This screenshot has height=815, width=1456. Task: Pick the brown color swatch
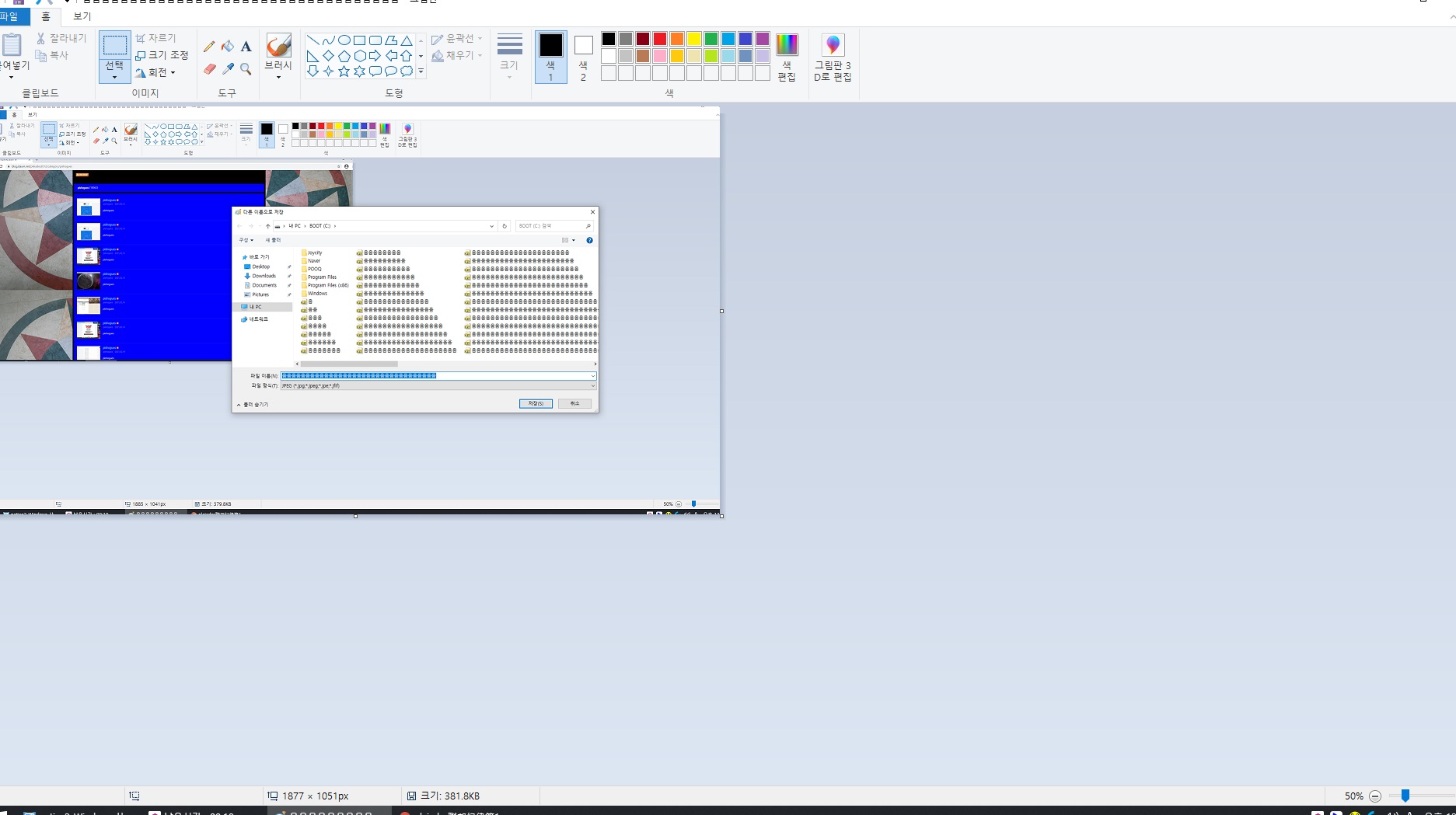(x=643, y=56)
